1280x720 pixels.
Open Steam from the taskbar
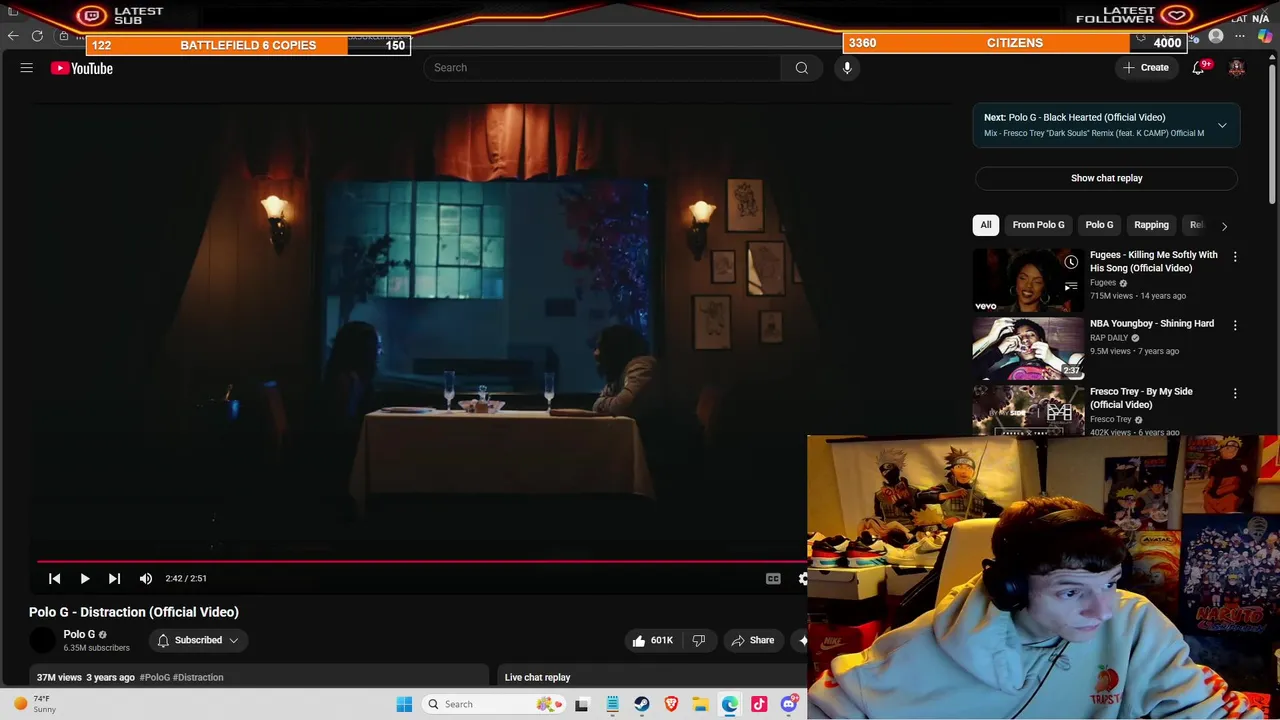(x=642, y=704)
